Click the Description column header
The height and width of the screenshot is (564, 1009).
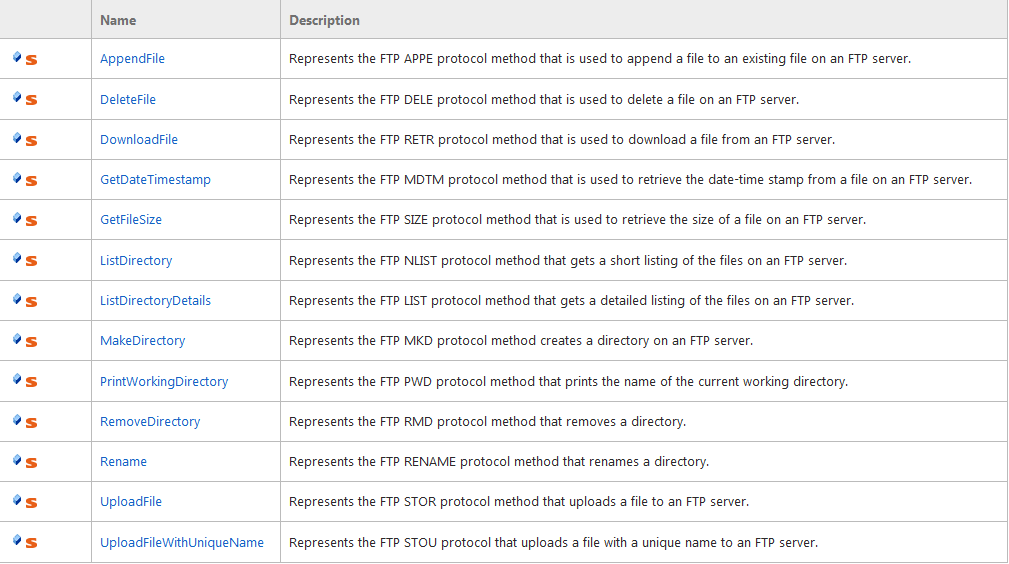click(x=324, y=20)
